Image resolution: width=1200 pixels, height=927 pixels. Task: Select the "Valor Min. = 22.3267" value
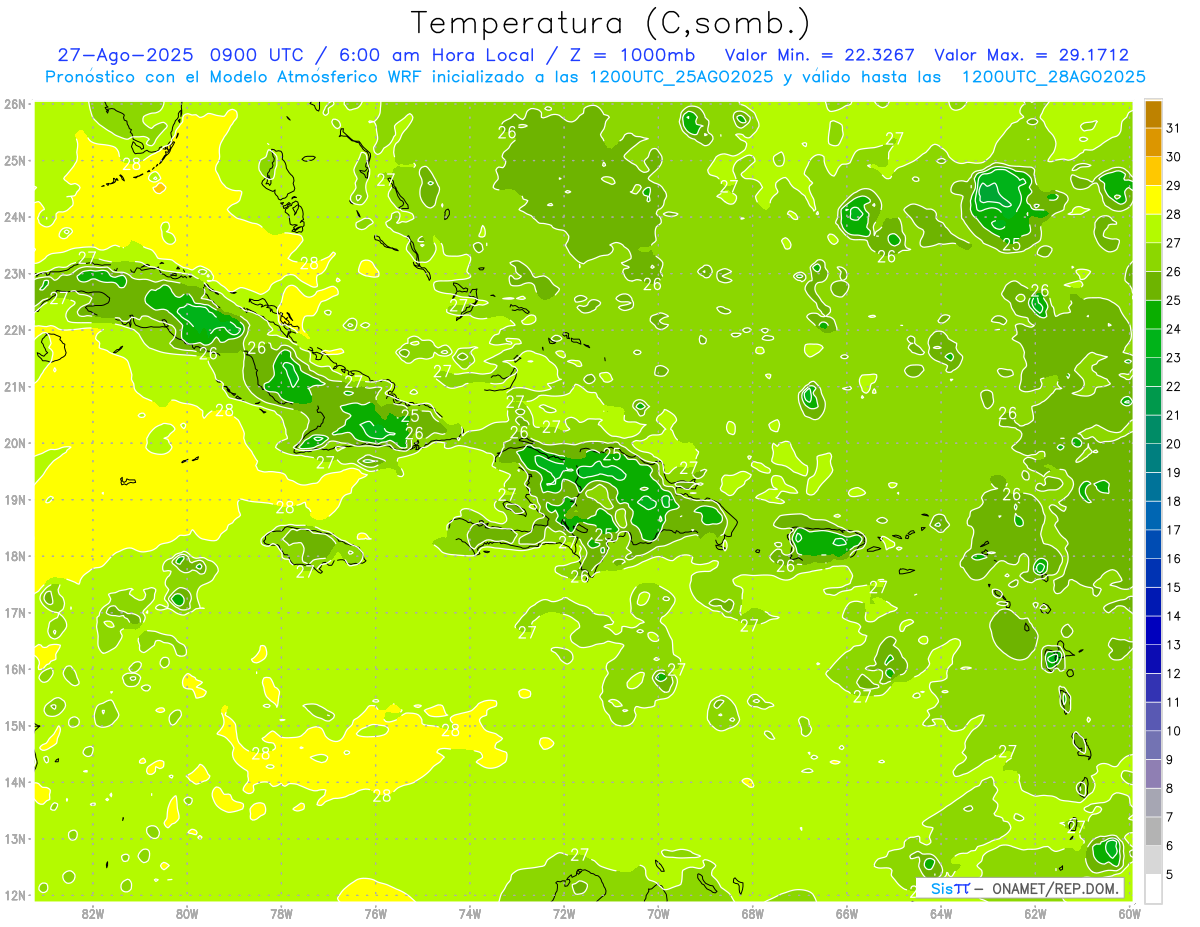[819, 55]
